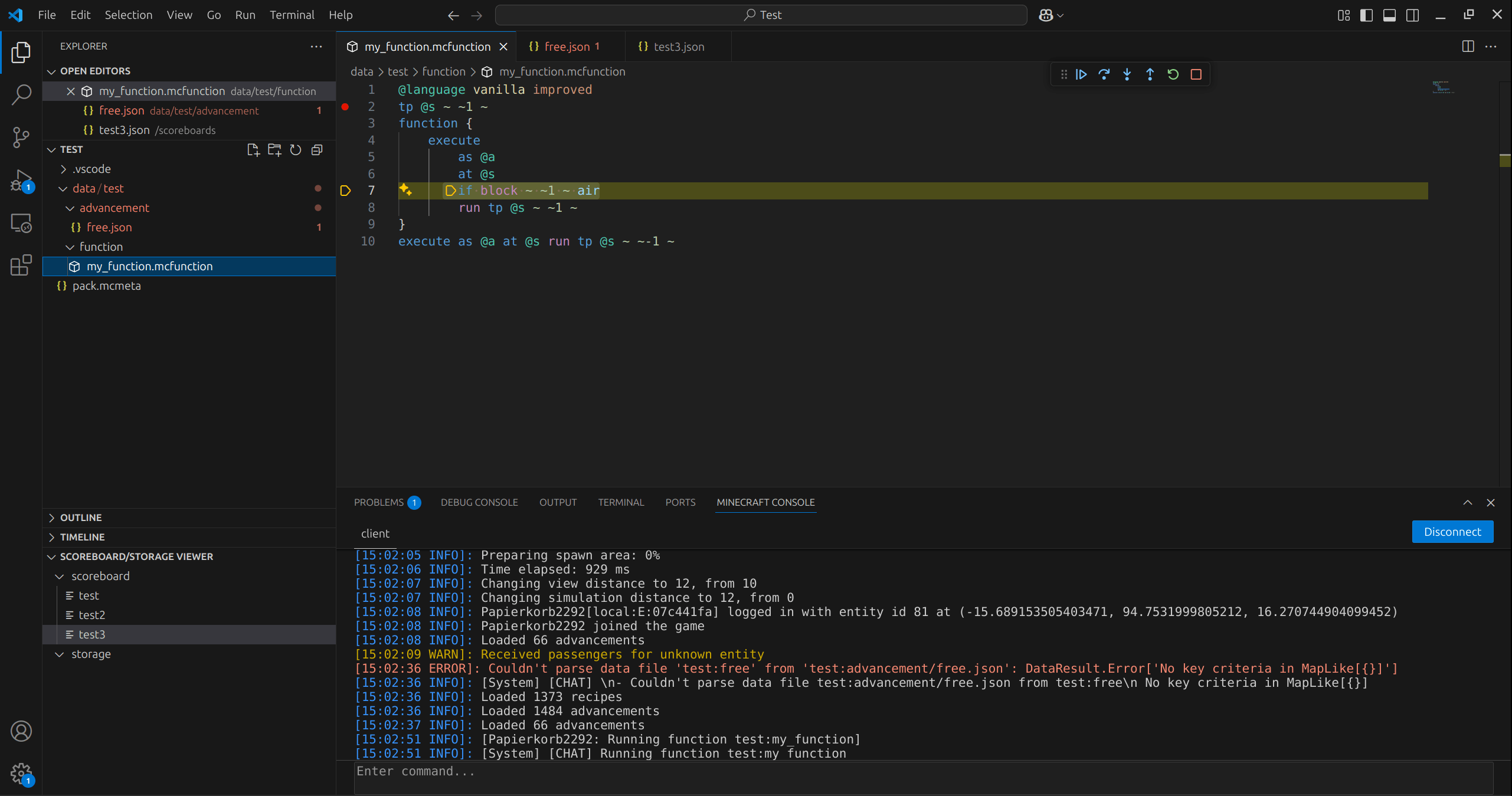Expand the .vscode folder

[x=91, y=169]
